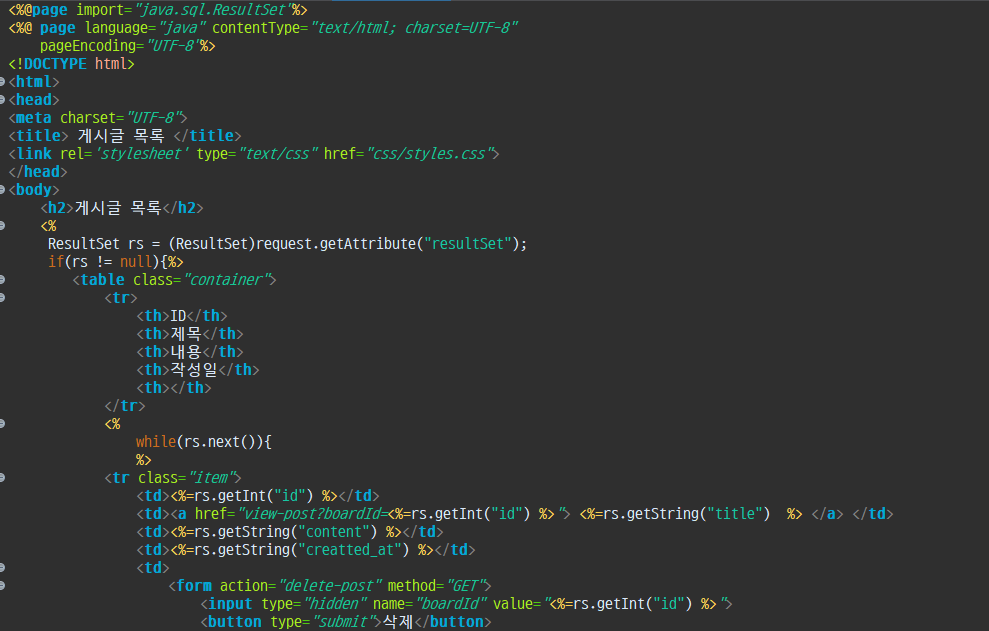Viewport: 989px width, 631px height.
Task: Click the closing </head> tag
Action: pyautogui.click(x=38, y=172)
